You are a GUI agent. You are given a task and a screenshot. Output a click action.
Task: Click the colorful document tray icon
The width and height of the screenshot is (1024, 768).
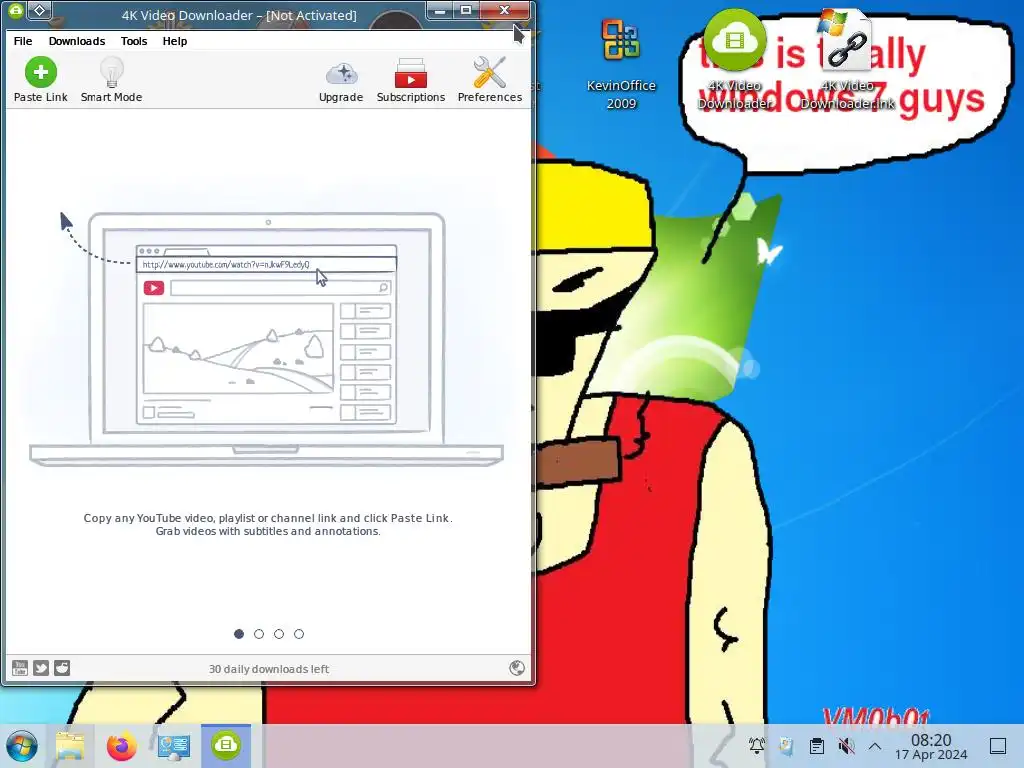coord(786,745)
